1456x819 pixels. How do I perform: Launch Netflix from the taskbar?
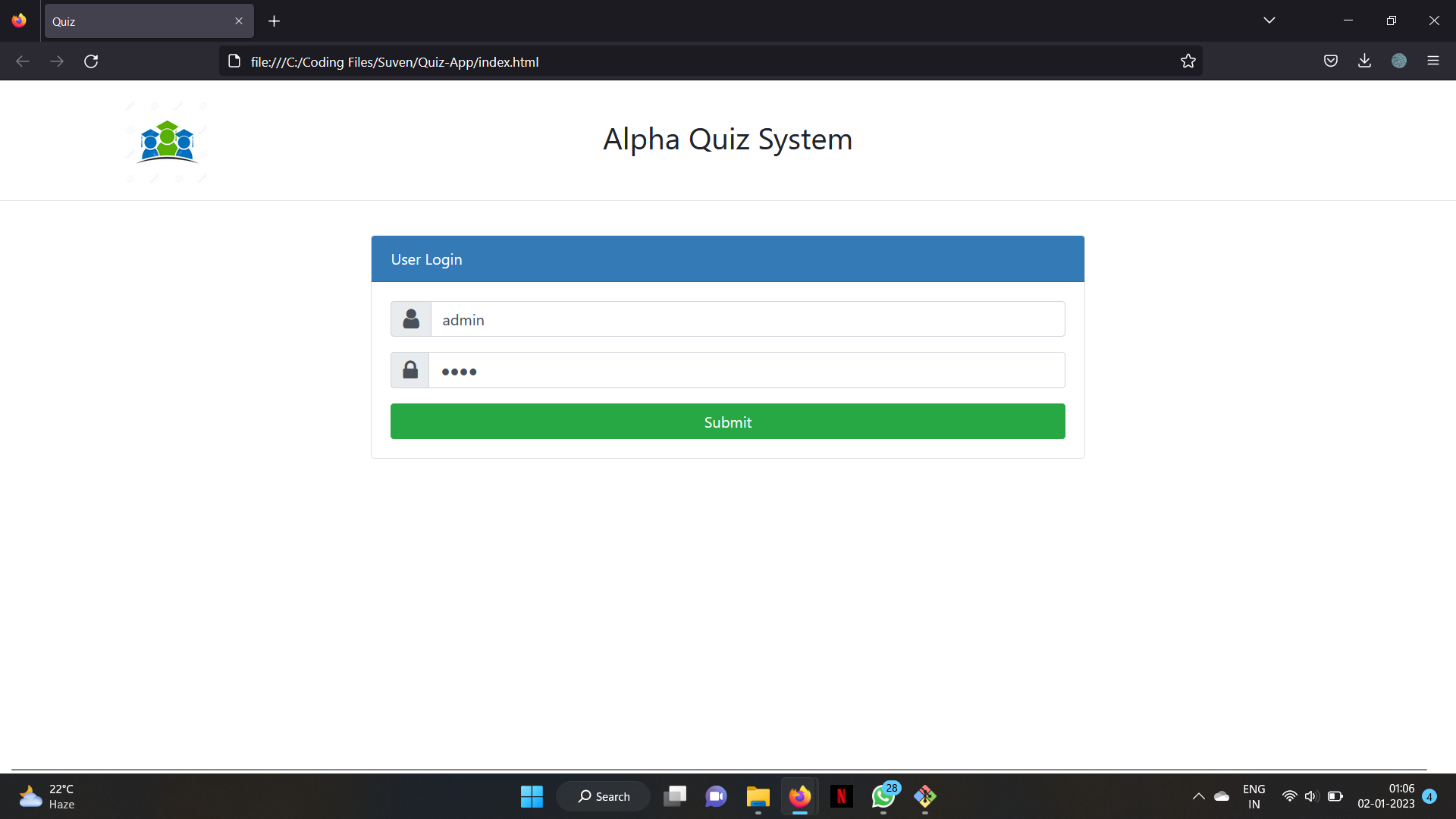(842, 797)
